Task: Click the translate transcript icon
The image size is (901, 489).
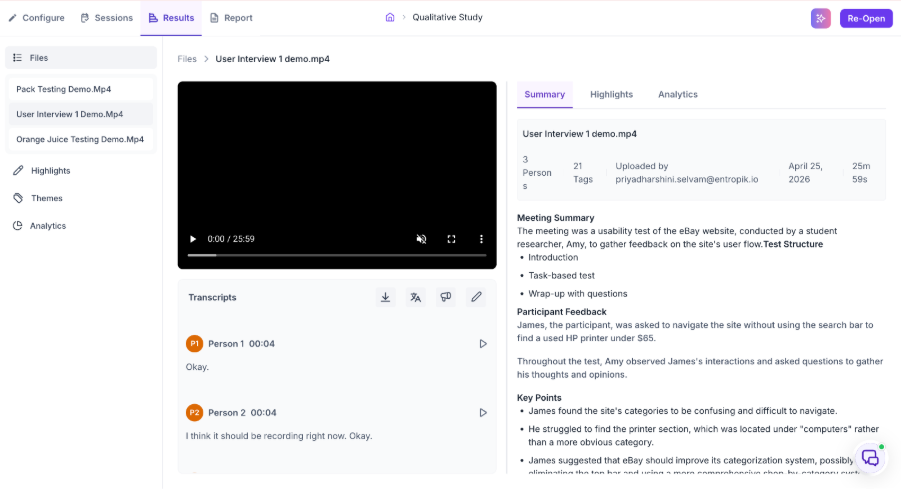Action: click(415, 297)
